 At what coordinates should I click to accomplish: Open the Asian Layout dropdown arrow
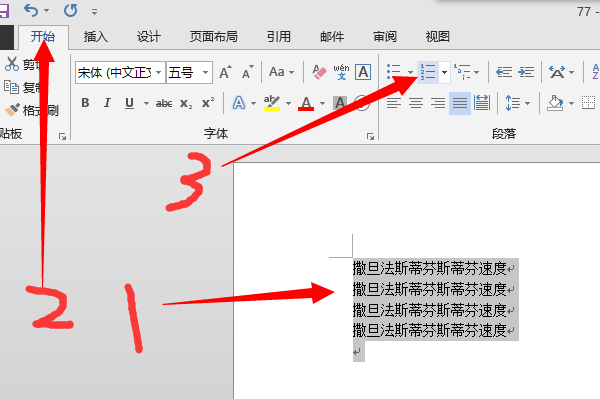(x=571, y=72)
